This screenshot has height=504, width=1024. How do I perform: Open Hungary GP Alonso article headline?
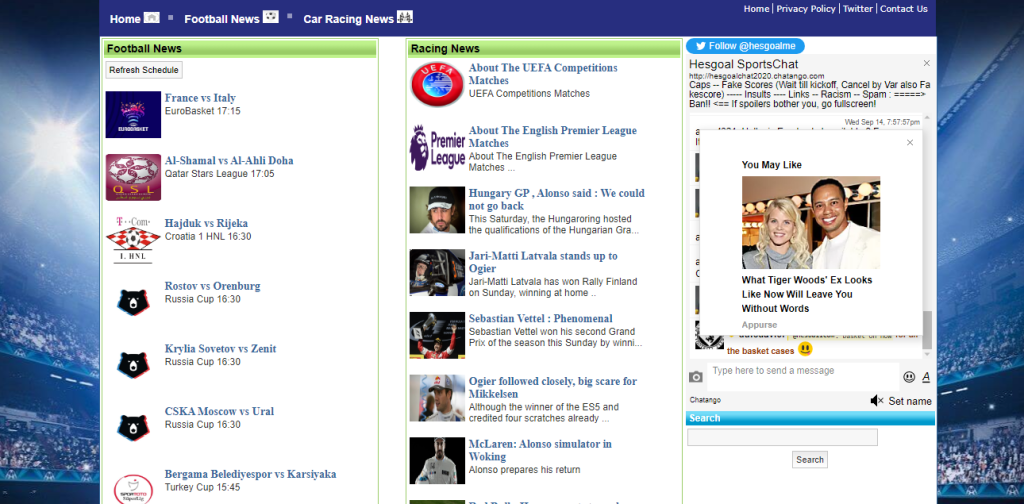(556, 199)
